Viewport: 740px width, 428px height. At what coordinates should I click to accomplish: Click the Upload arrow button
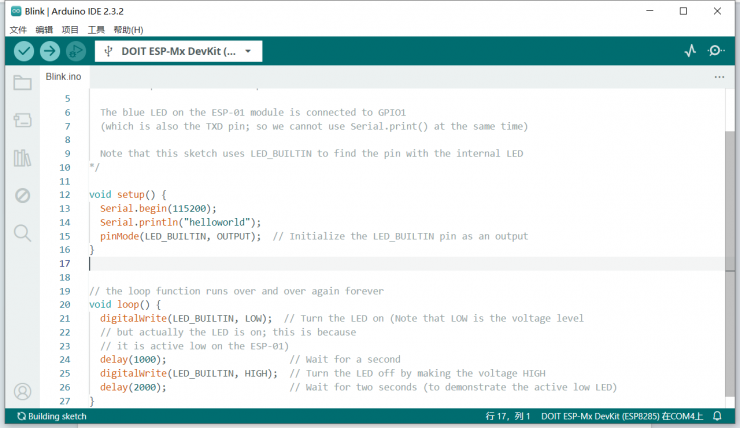tap(50, 51)
